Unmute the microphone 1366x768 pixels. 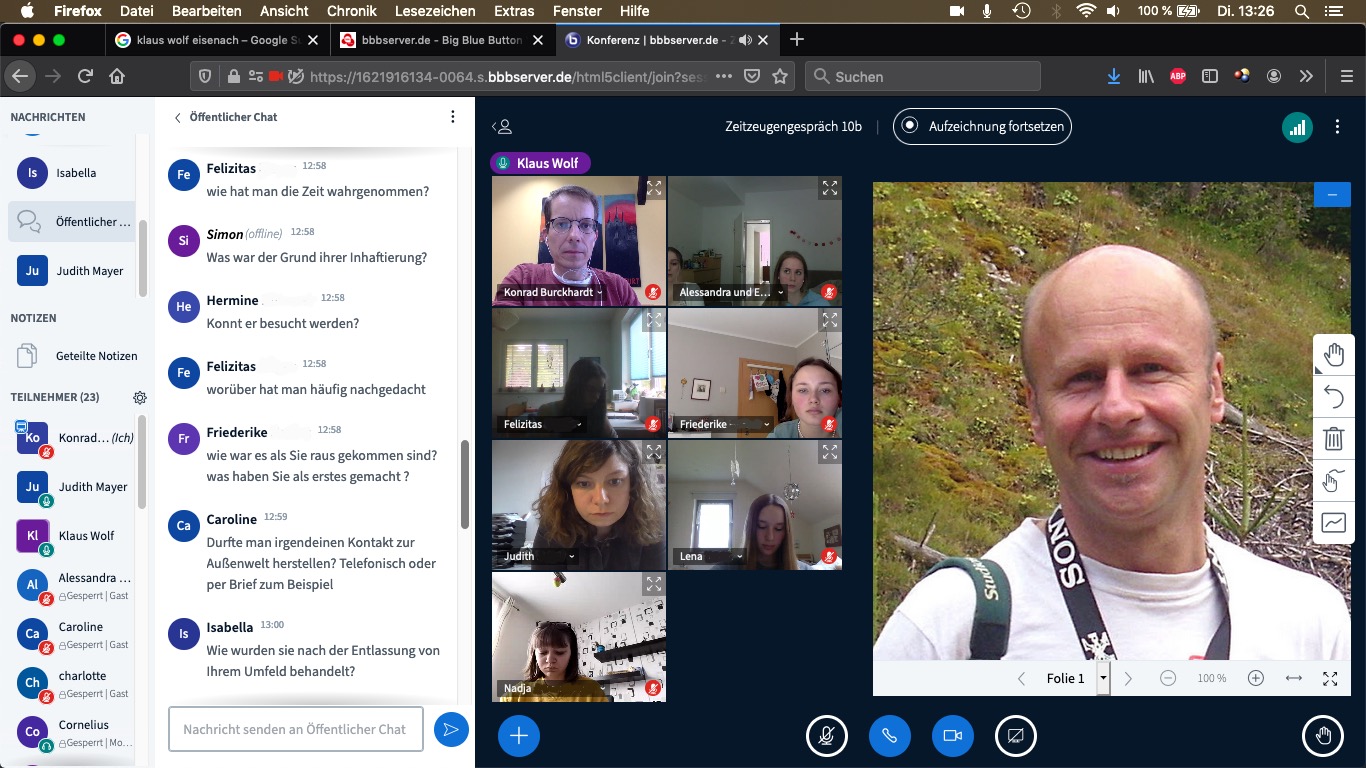click(827, 736)
